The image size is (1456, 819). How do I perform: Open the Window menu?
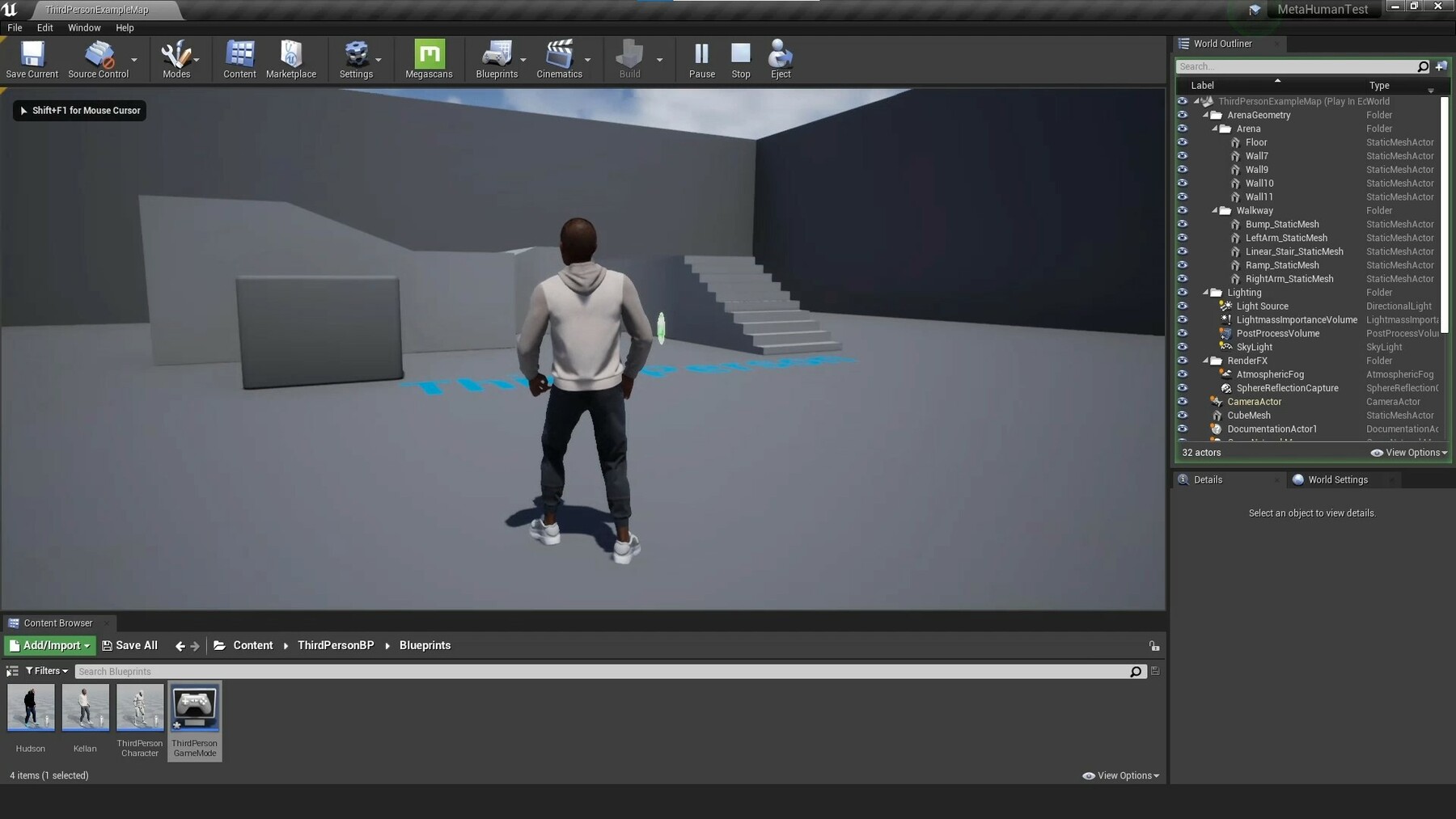(x=83, y=27)
